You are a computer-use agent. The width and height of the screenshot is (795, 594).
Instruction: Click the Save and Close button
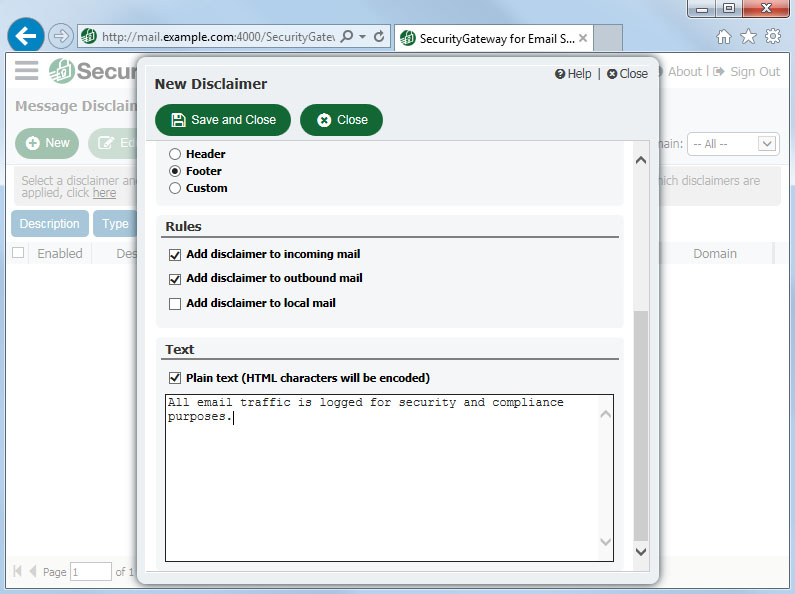tap(223, 120)
